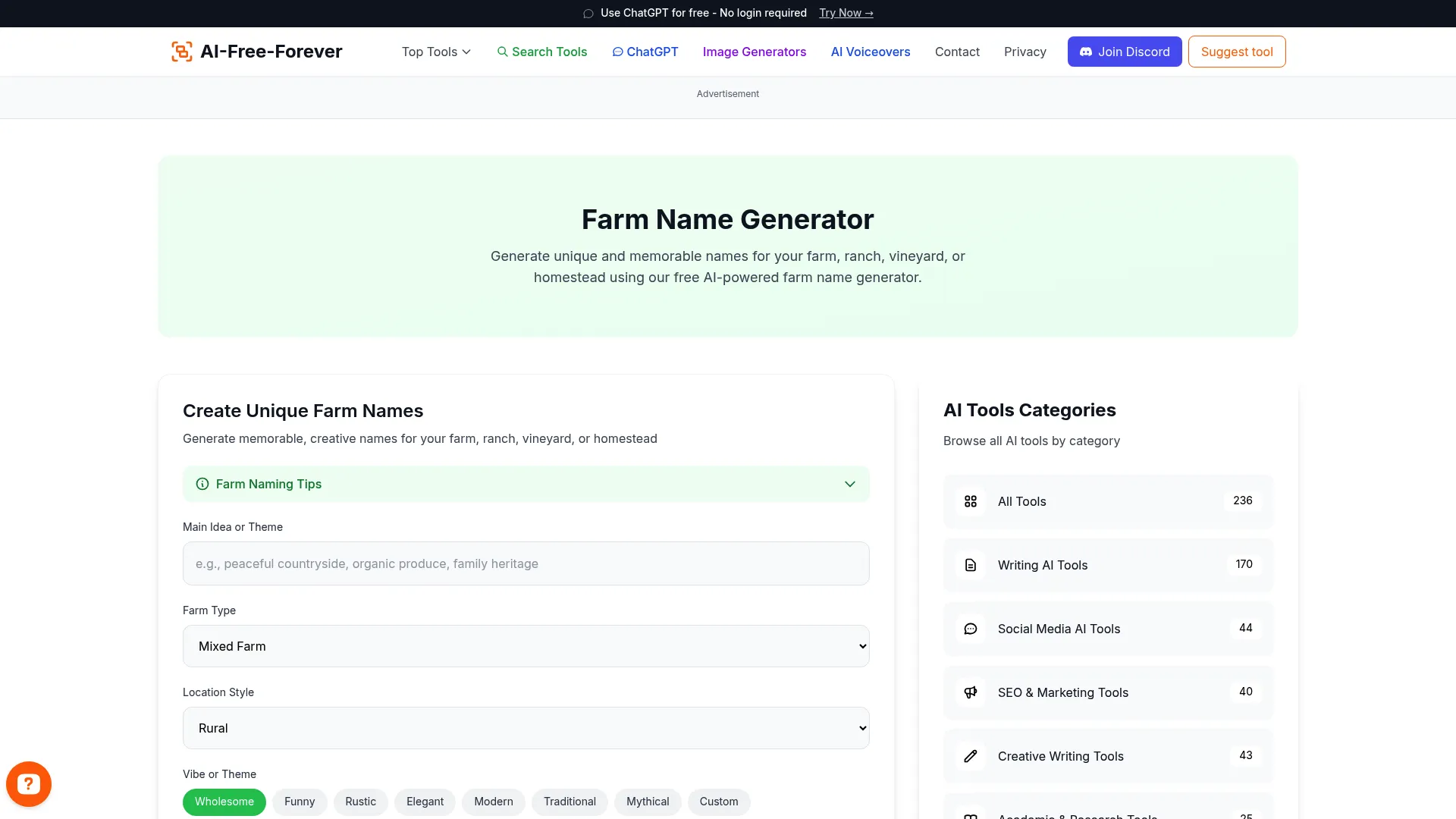This screenshot has width=1456, height=819.
Task: Click the Discord icon on Join Discord button
Action: tap(1087, 52)
